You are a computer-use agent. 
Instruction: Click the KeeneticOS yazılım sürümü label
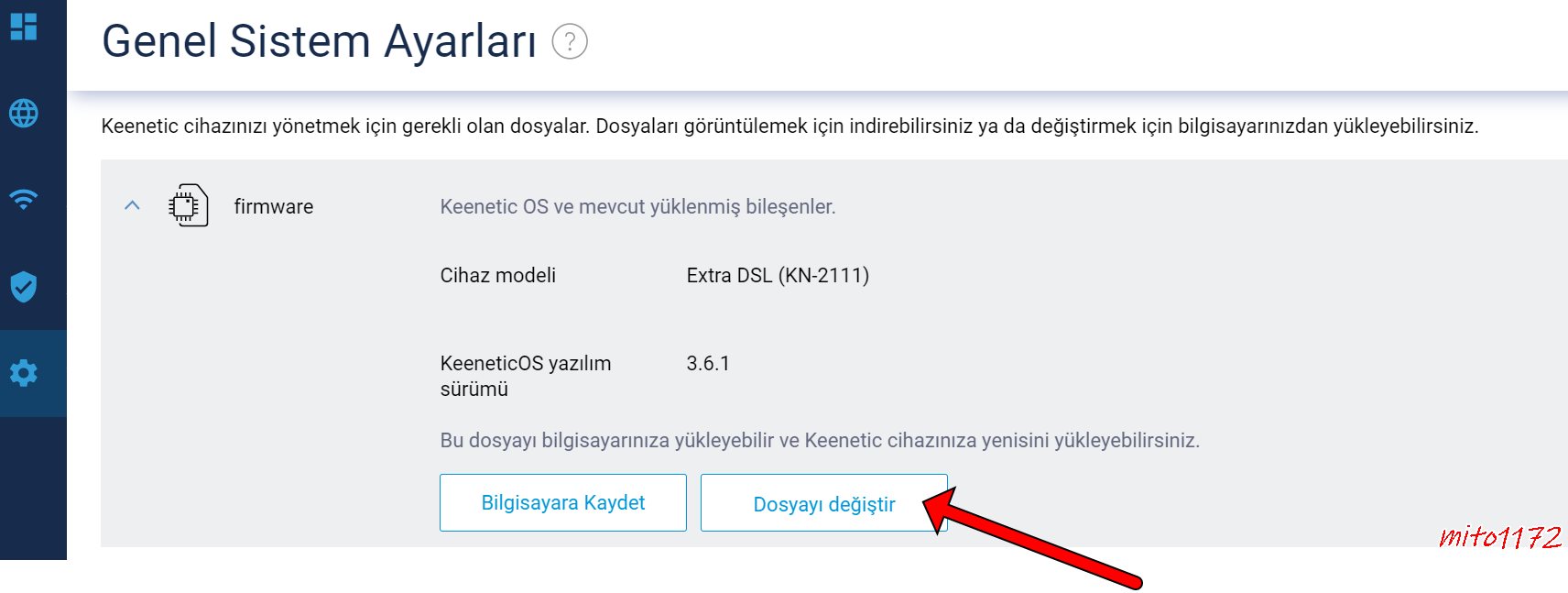(526, 376)
